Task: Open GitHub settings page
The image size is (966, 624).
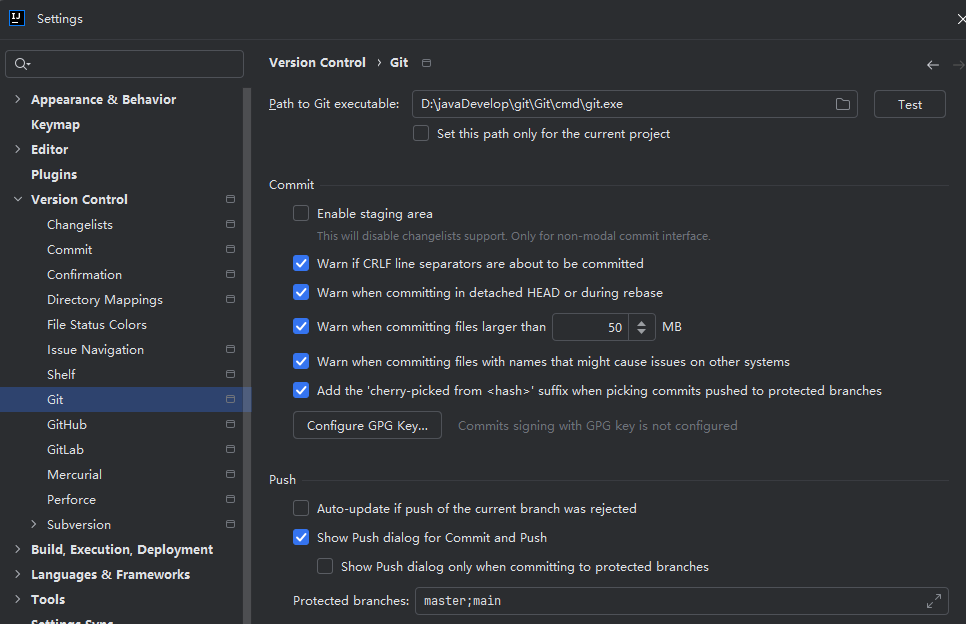Action: [67, 424]
